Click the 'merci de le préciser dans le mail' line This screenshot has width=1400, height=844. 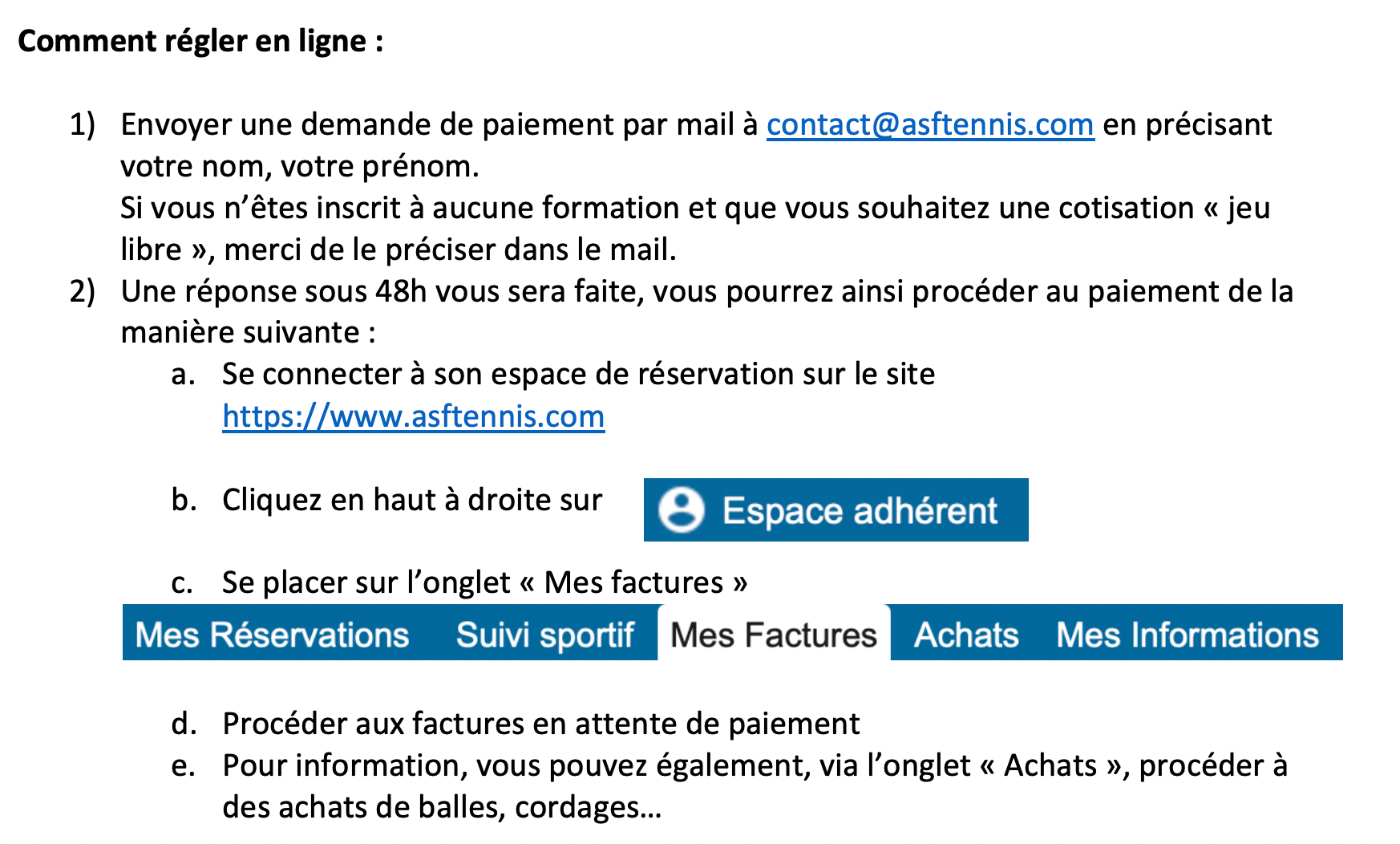tap(451, 250)
